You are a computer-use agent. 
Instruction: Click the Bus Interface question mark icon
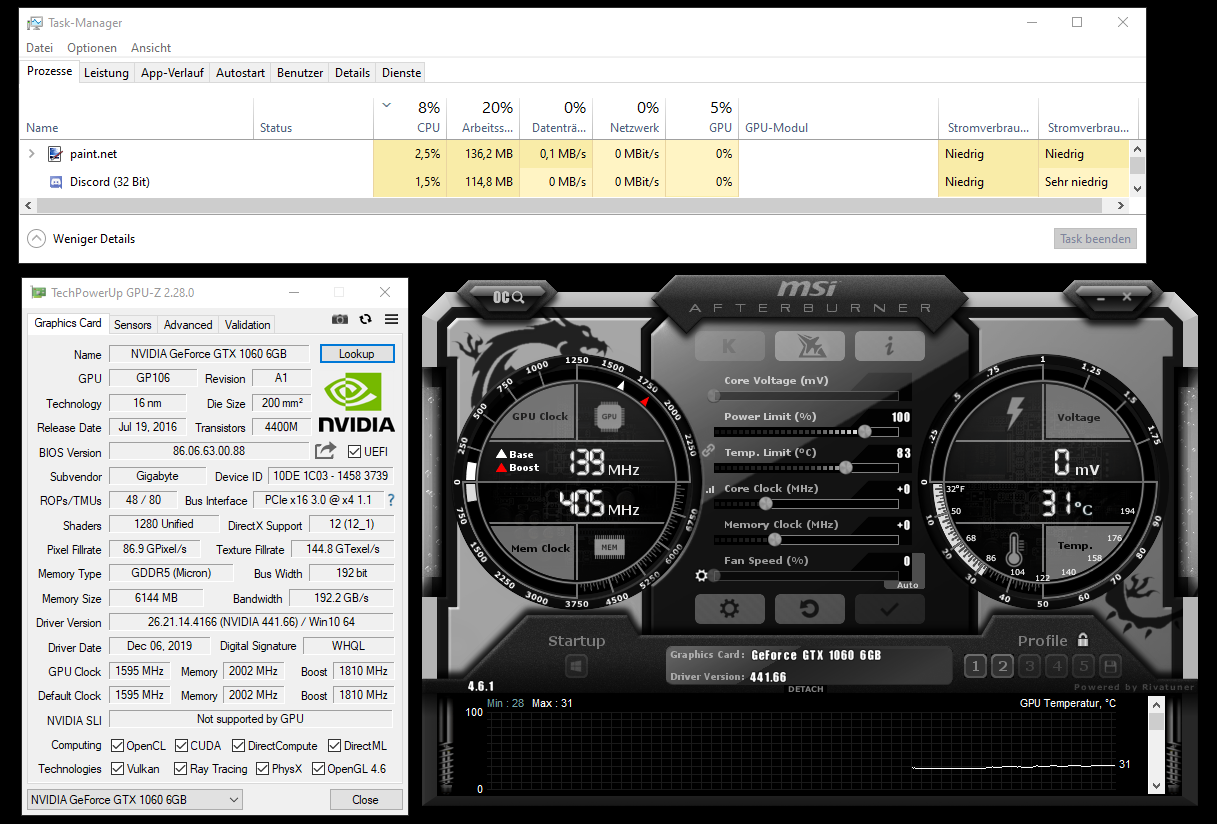(391, 500)
